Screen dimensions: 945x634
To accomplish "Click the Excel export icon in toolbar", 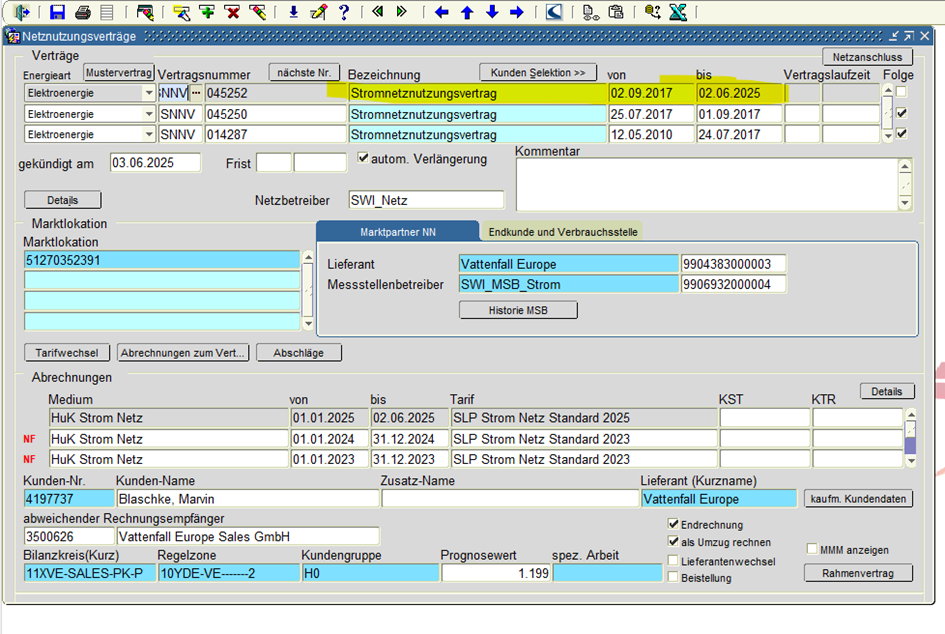I will click(x=677, y=12).
